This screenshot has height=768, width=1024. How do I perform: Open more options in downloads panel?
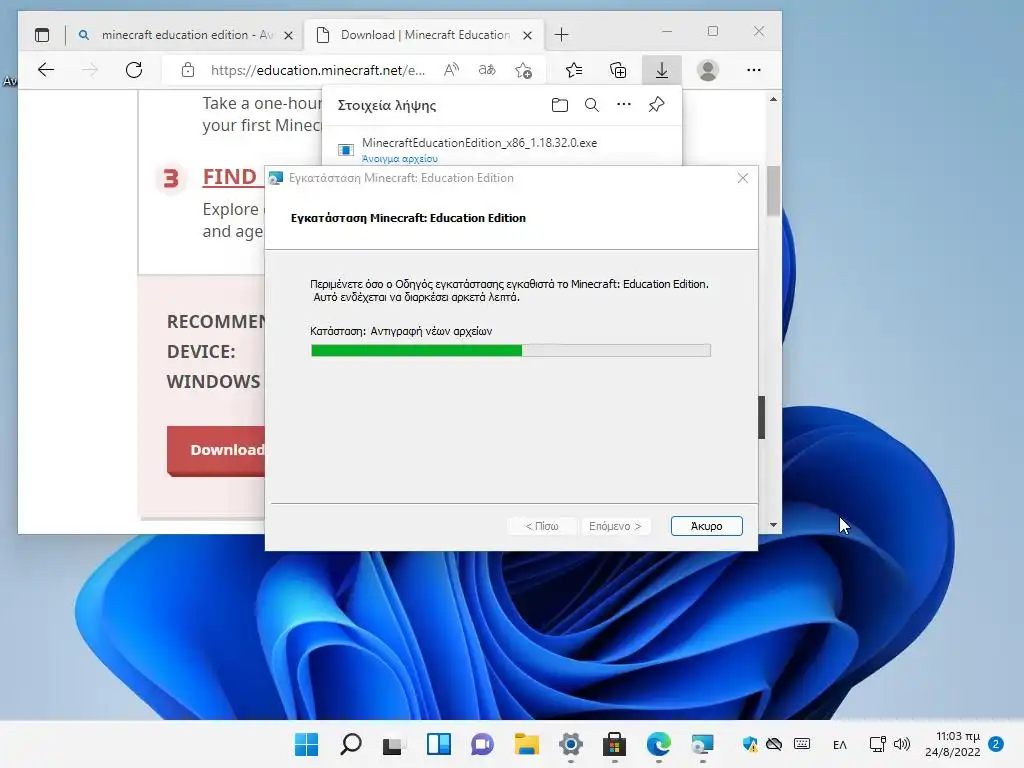(624, 104)
